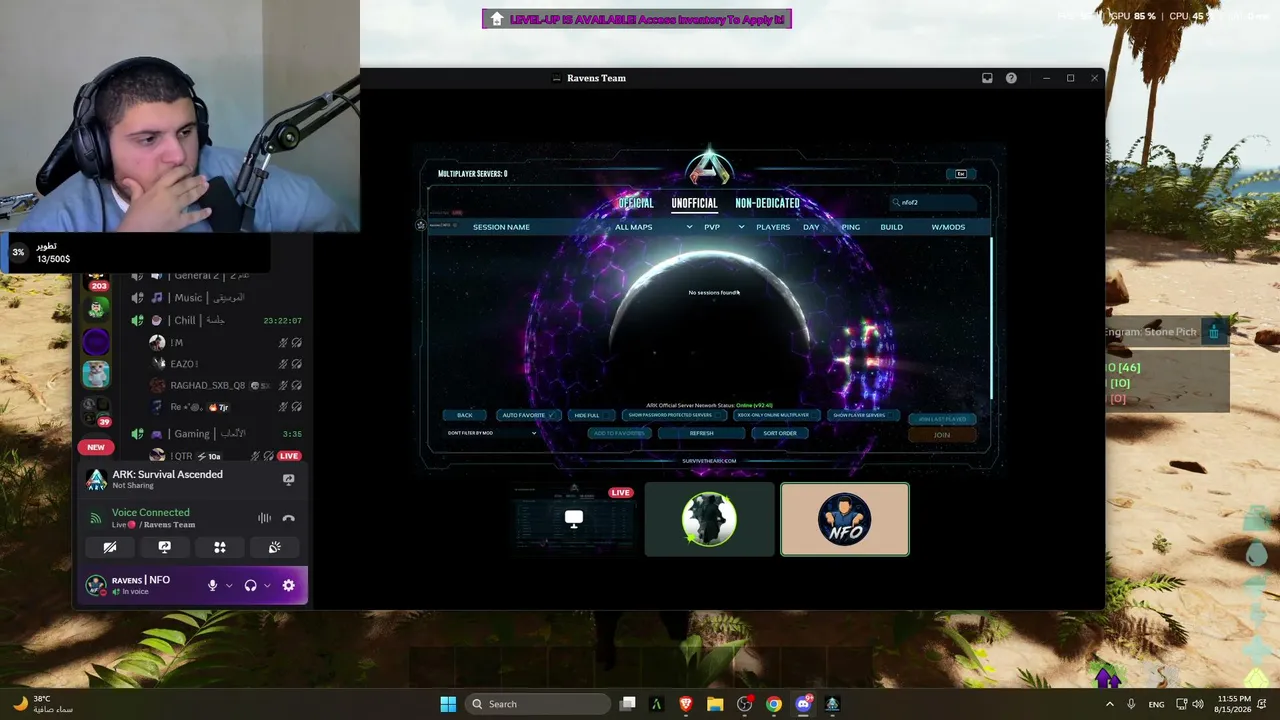Open the purple circle server icon
Screen dimensions: 1280x720
96,343
